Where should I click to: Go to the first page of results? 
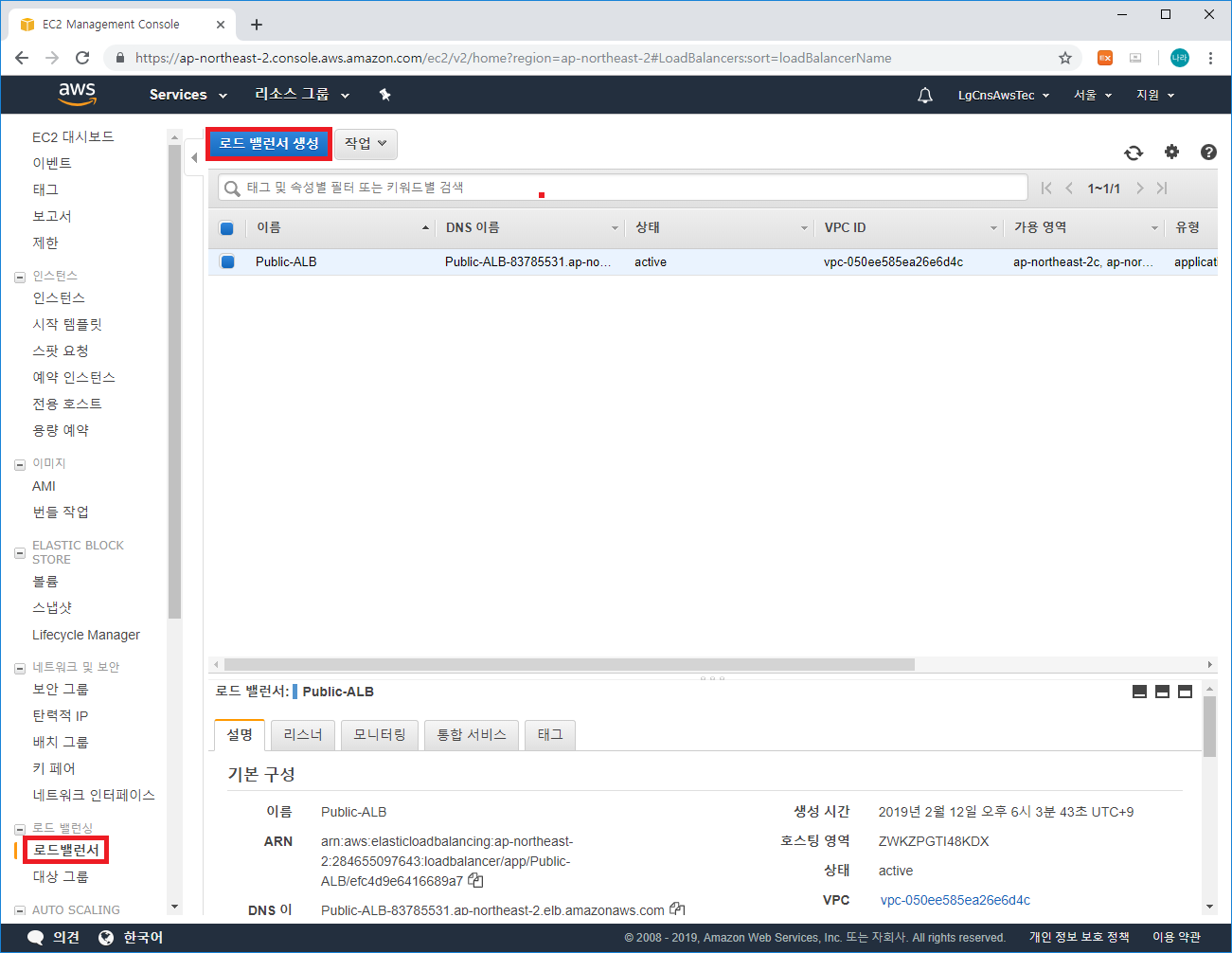[1046, 188]
